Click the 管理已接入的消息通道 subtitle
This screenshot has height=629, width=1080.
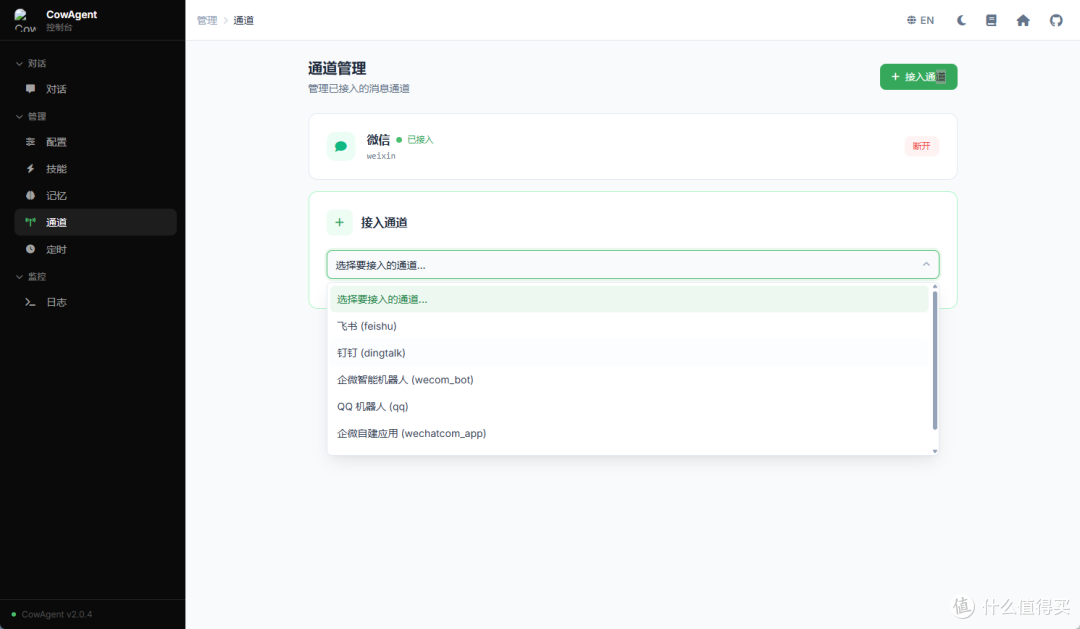point(359,88)
